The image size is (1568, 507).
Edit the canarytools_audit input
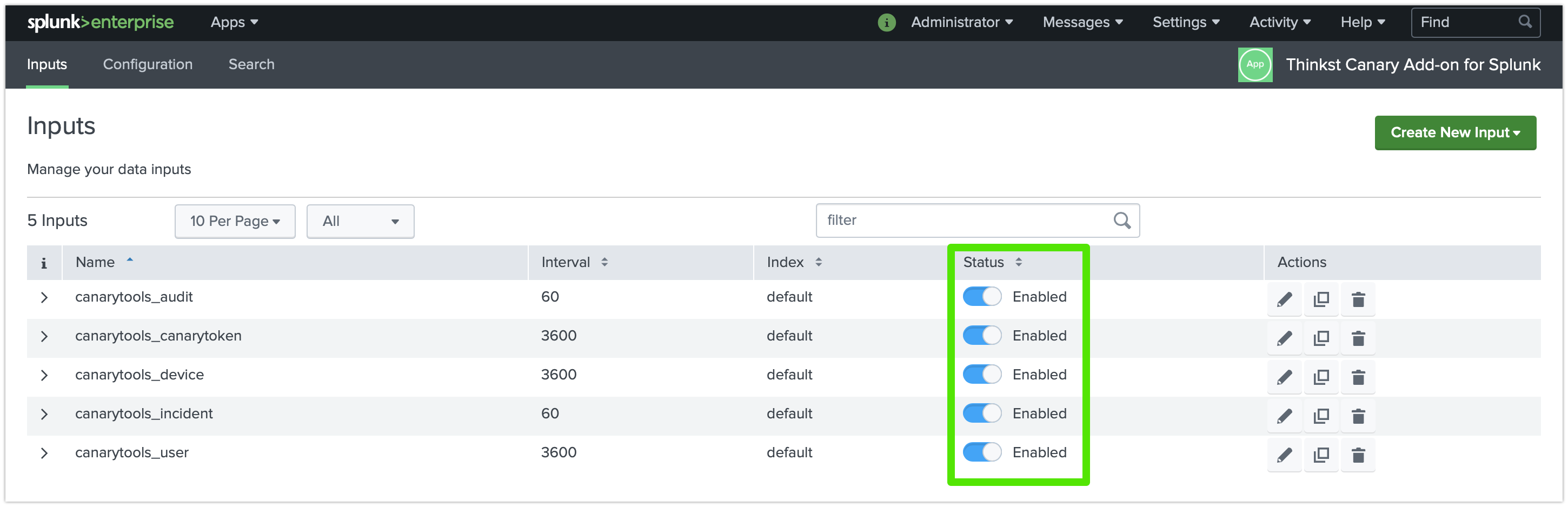(x=1284, y=299)
